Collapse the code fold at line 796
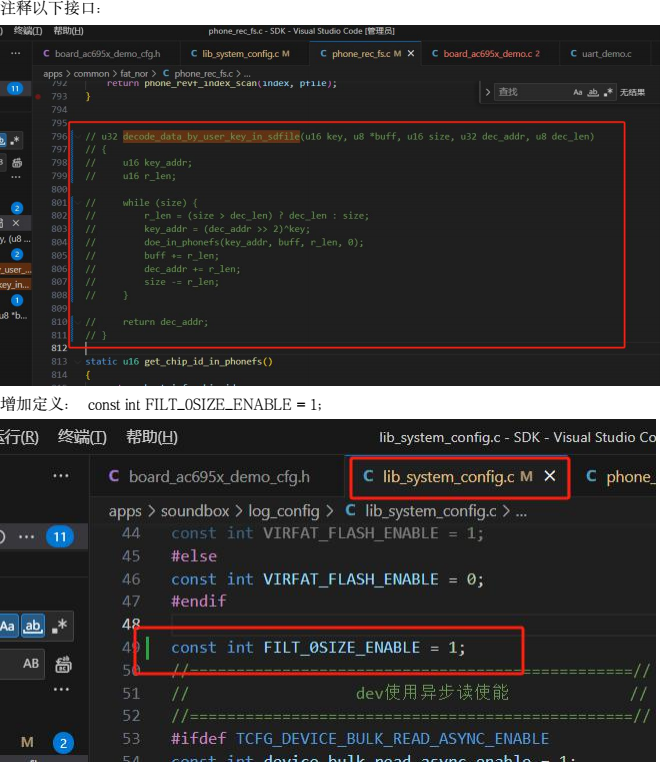660x762 pixels. click(x=77, y=137)
